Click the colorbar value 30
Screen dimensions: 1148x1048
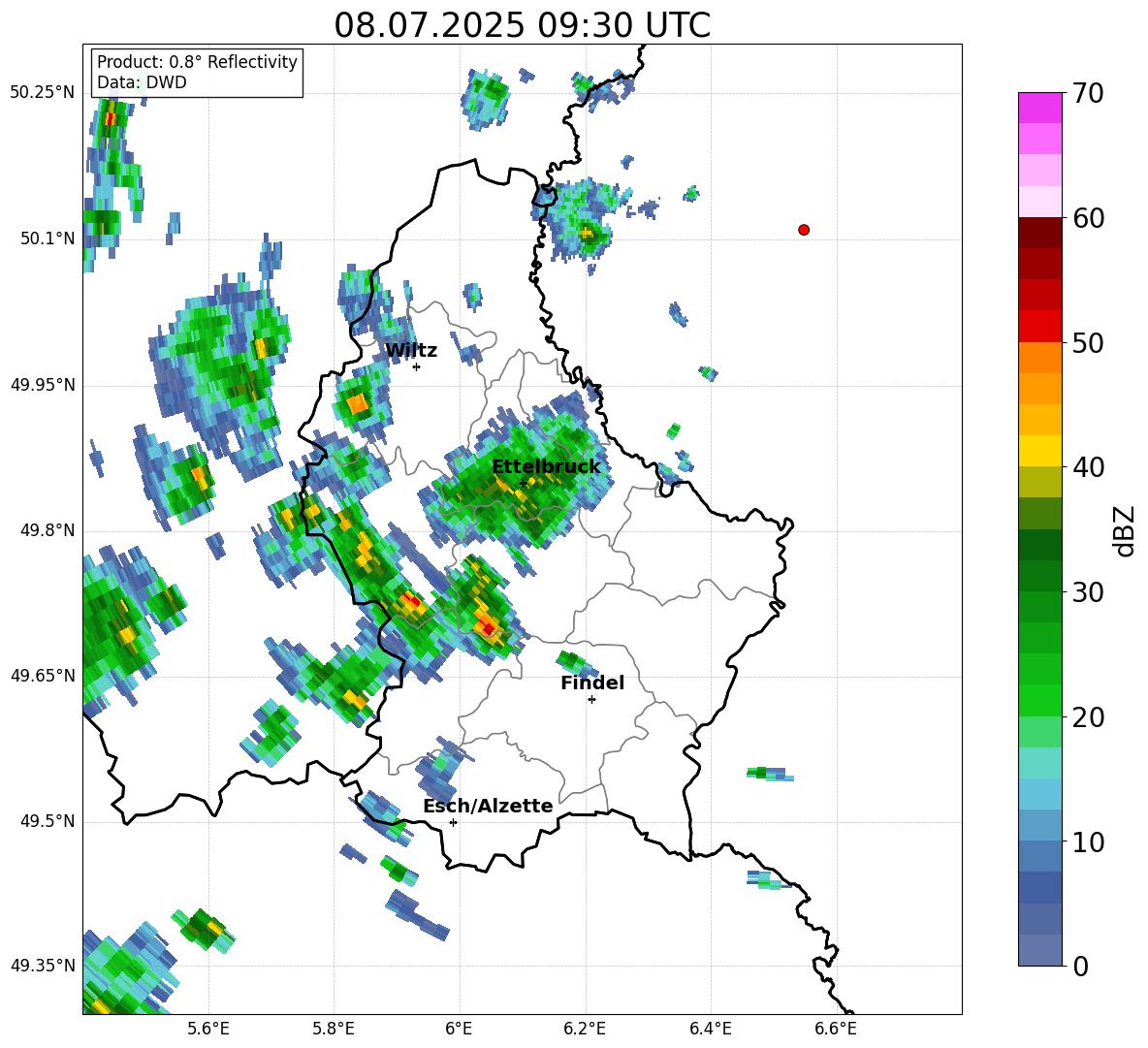click(1088, 592)
